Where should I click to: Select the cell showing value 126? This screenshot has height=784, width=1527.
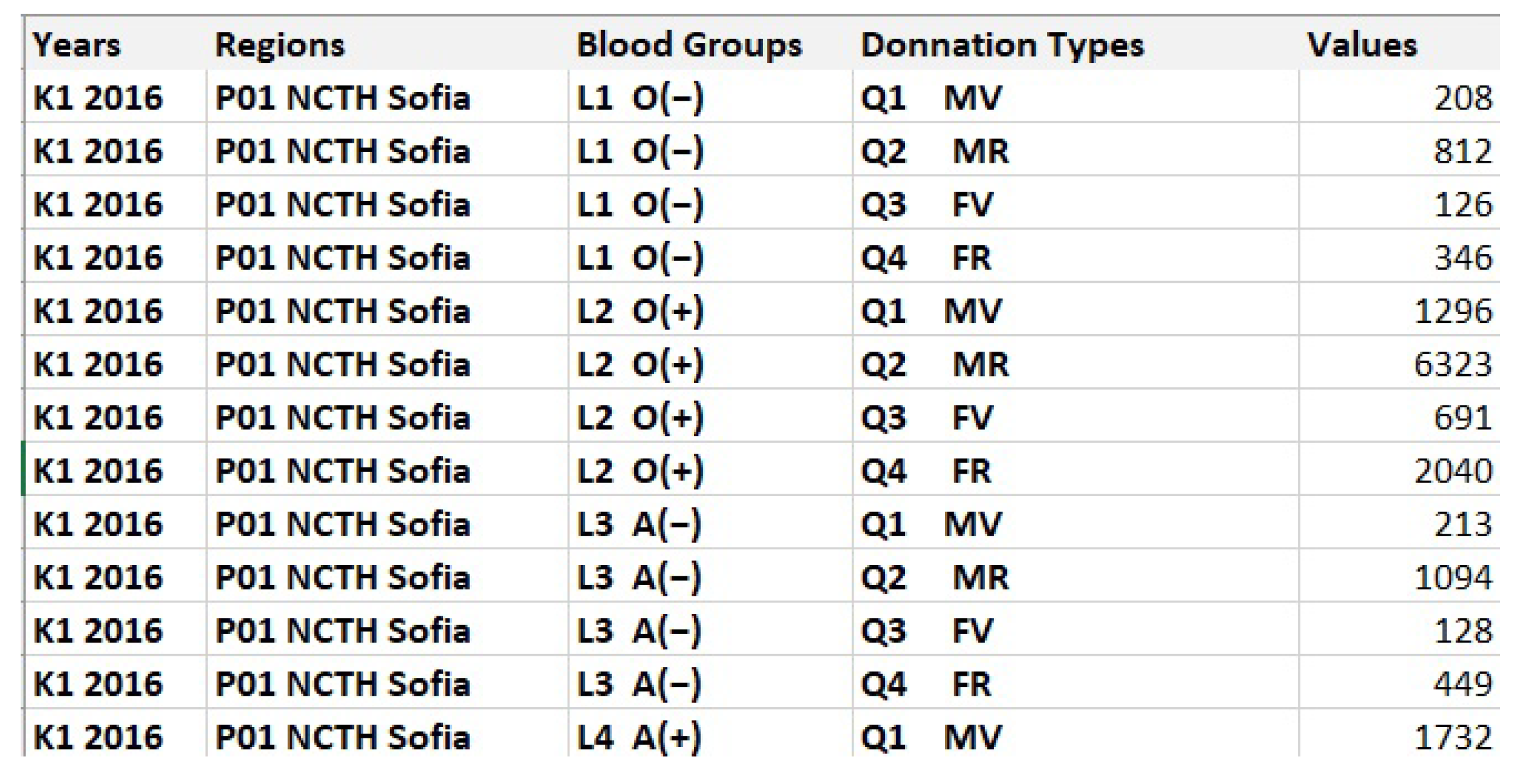[1463, 205]
